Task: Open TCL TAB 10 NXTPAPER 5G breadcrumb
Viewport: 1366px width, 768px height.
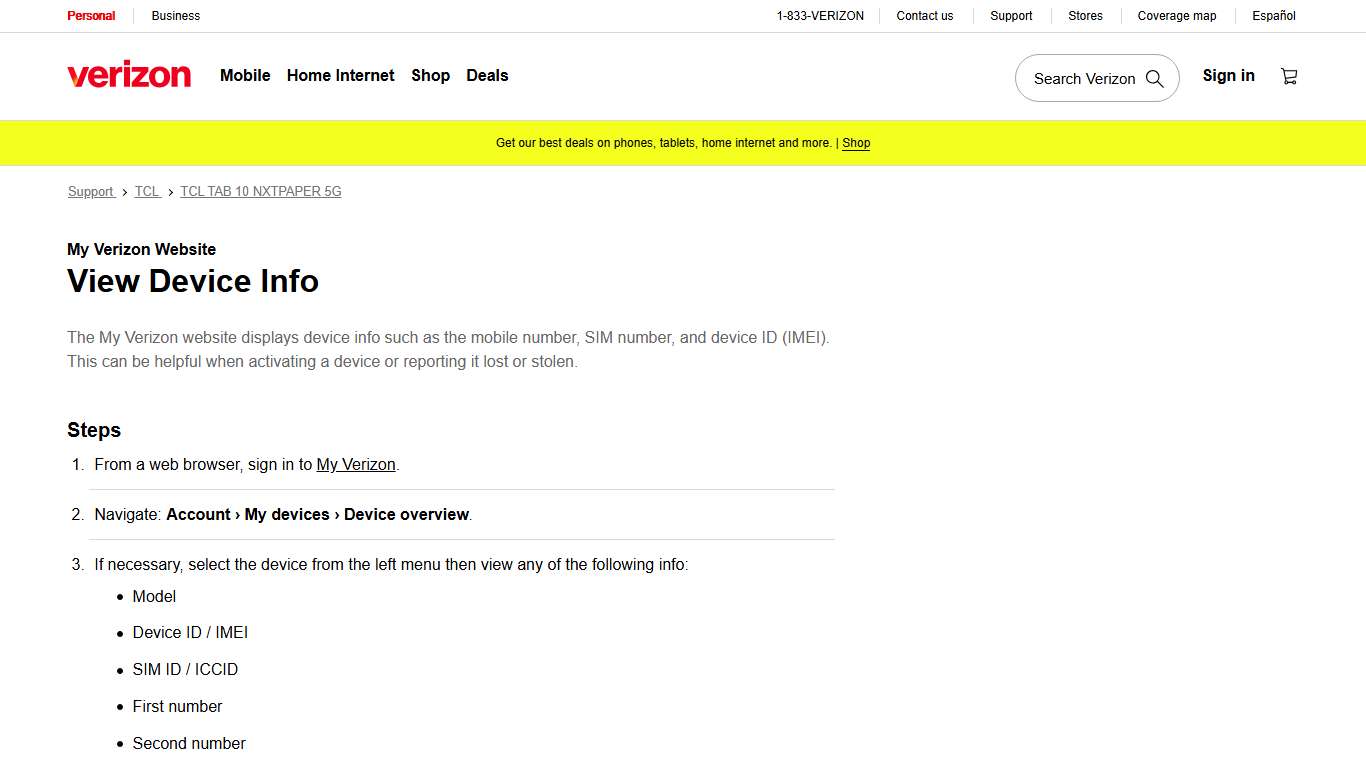Action: click(x=260, y=191)
